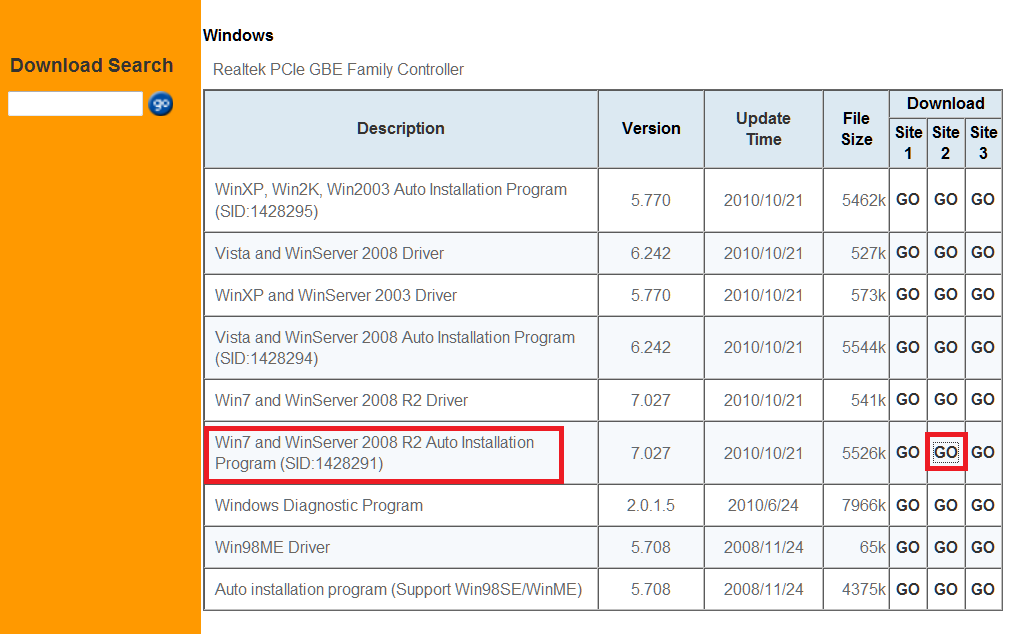Focus the Download Search text field

tap(75, 104)
